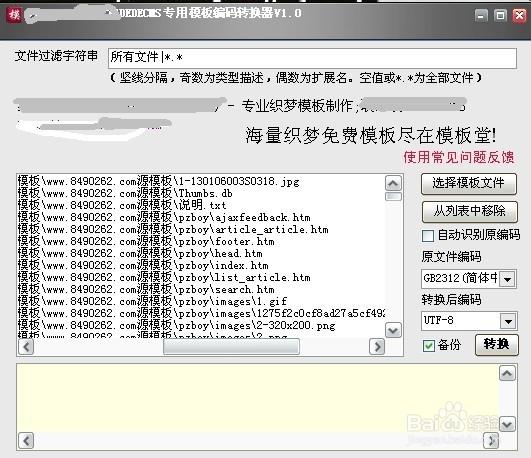The image size is (531, 458).
Task: Minimize the window
Action: (481, 15)
